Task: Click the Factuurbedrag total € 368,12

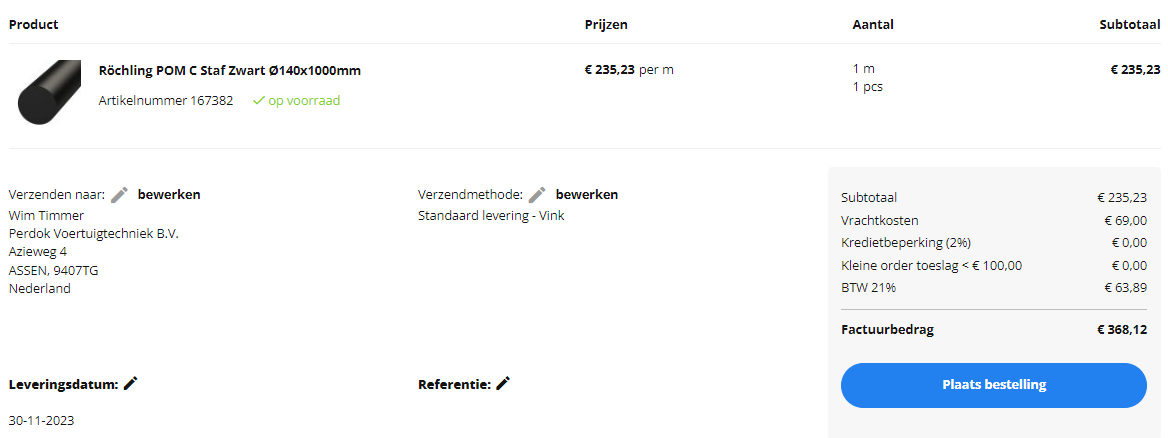Action: click(x=1121, y=330)
